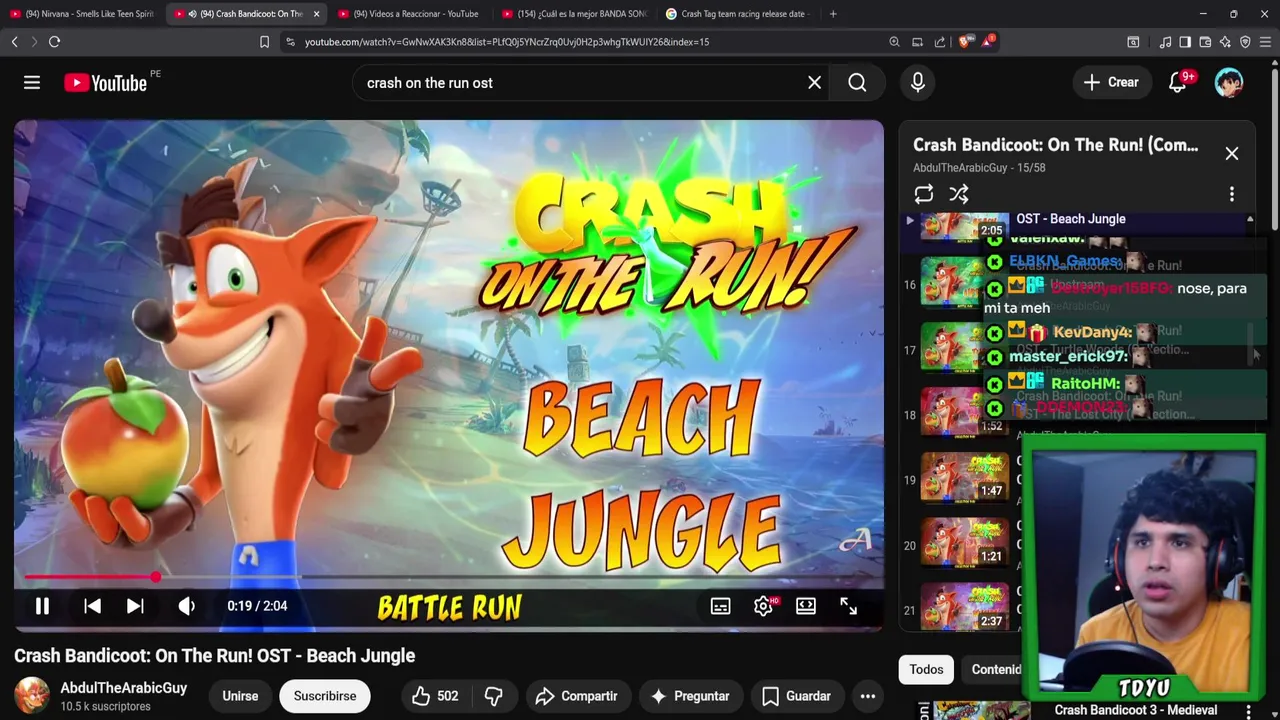Subscribe with the Suscribirse button

[325, 696]
